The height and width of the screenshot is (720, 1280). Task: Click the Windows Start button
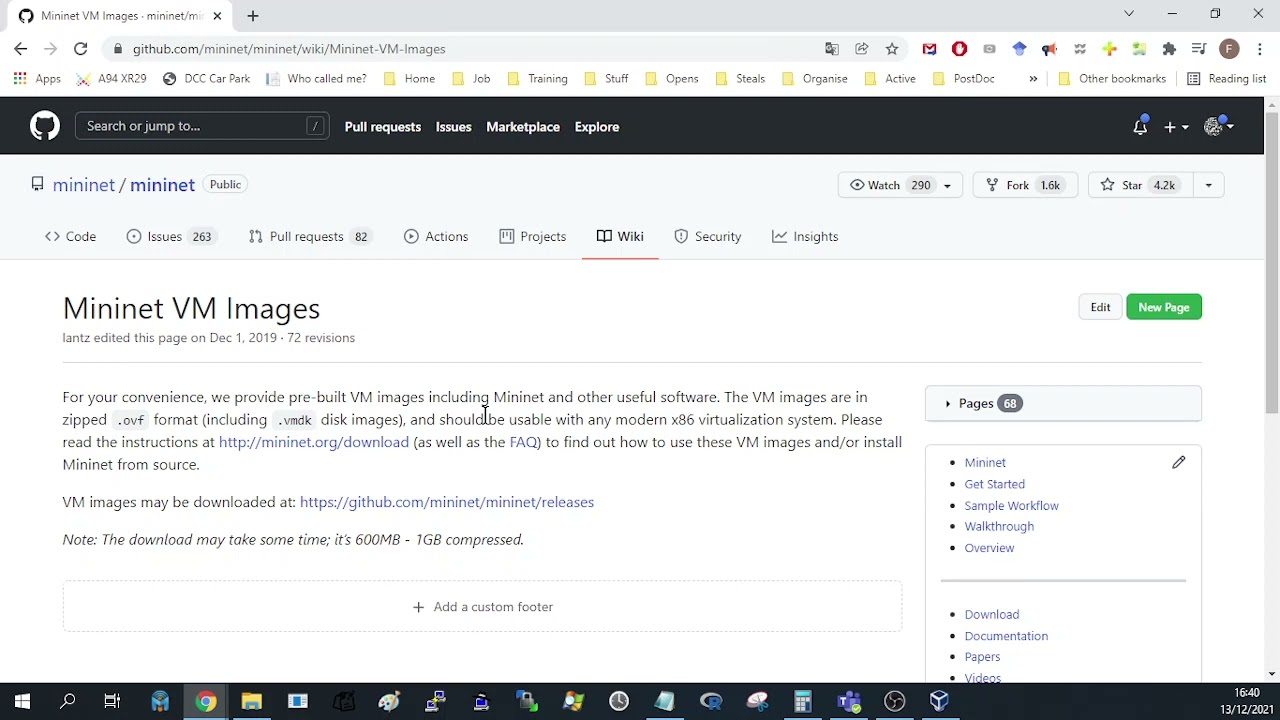point(22,701)
